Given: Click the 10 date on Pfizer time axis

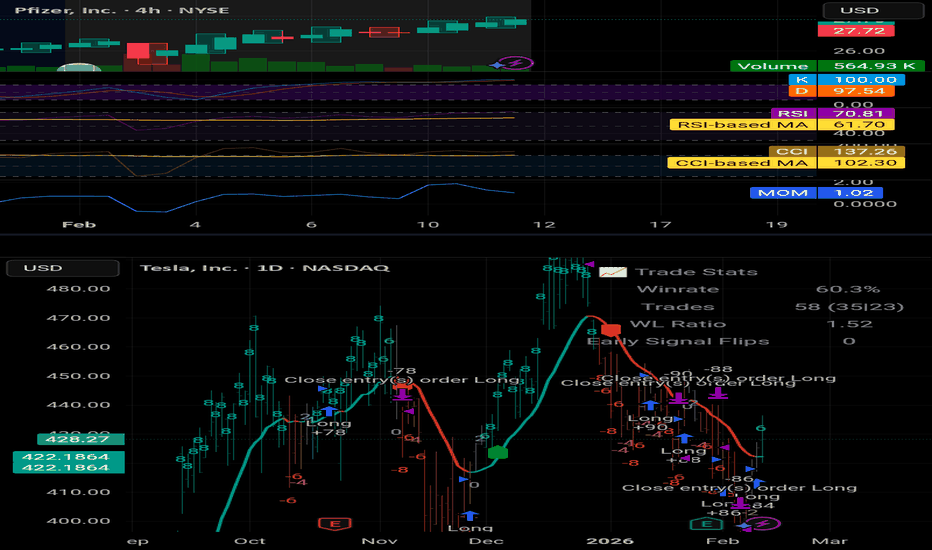Looking at the screenshot, I should point(428,225).
